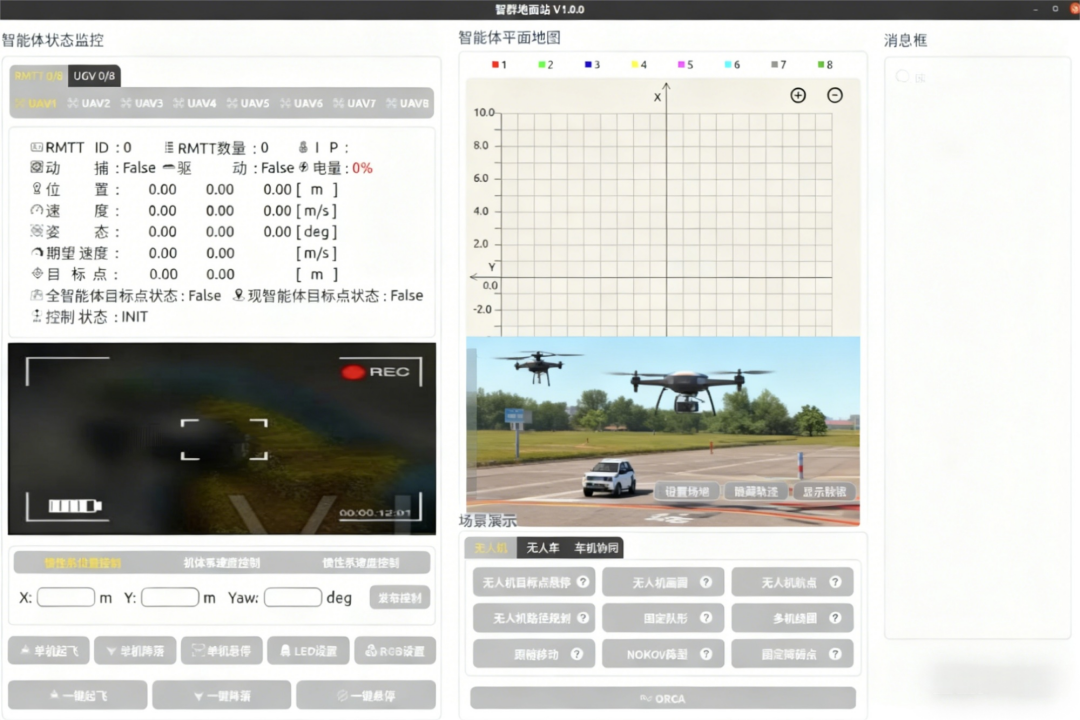Click question mark next to 多机绕圈
Viewport: 1080px width, 720px height.
[835, 618]
